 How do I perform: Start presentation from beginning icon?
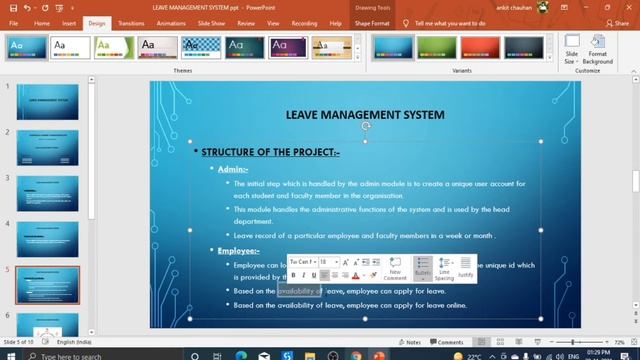point(59,8)
